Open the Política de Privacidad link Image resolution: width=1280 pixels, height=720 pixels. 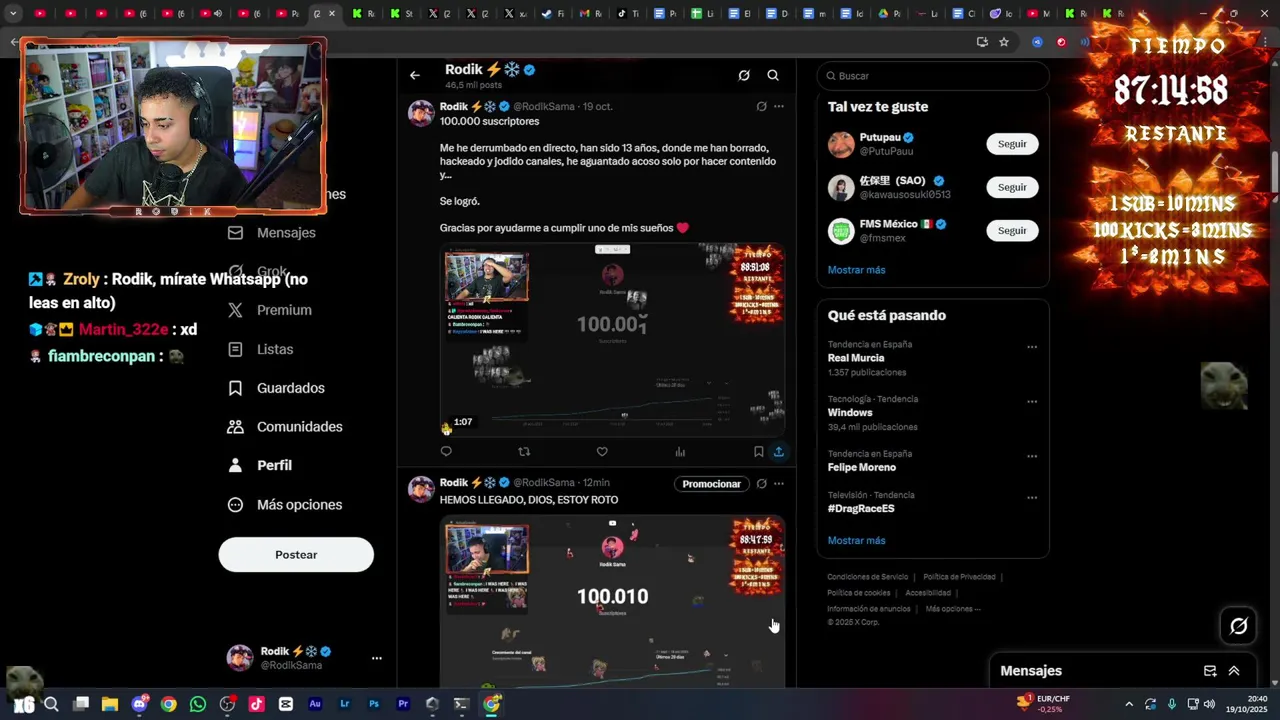coord(959,577)
